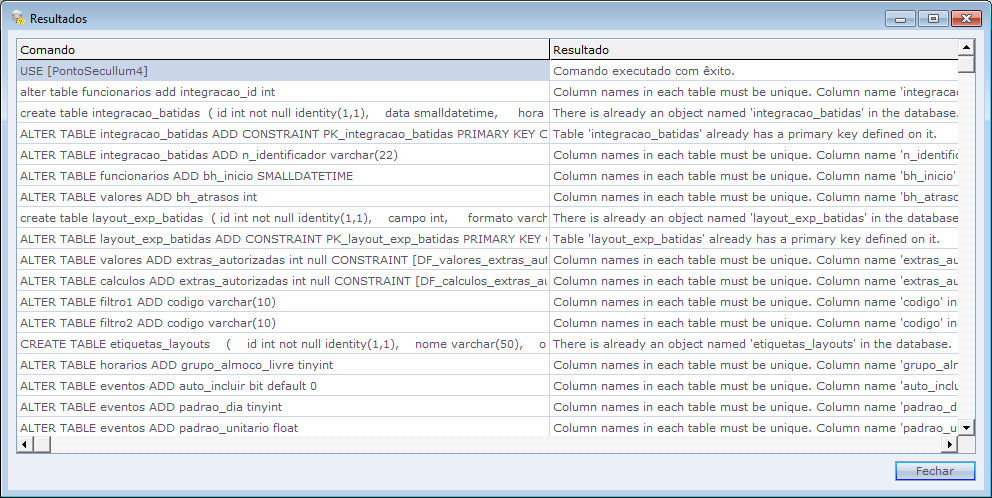992x498 pixels.
Task: Click the Resultados window title icon
Action: [x=17, y=18]
